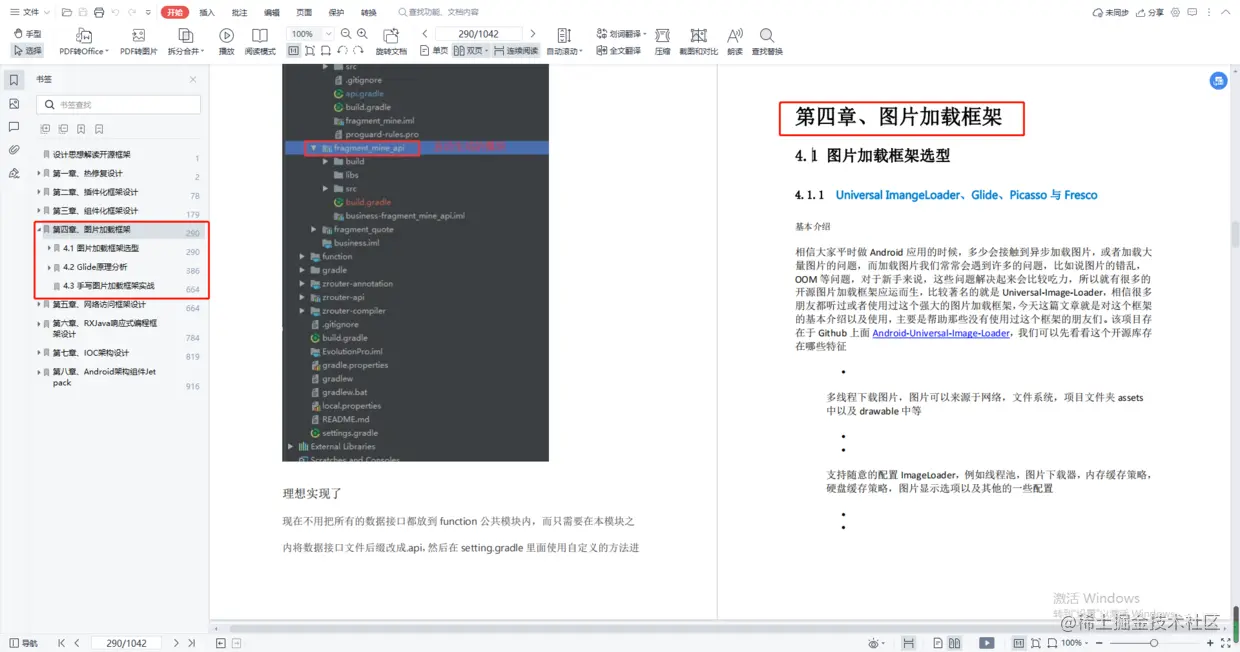Click the 全文翻译 full-text translate tool
The image size is (1240, 652).
(x=618, y=50)
